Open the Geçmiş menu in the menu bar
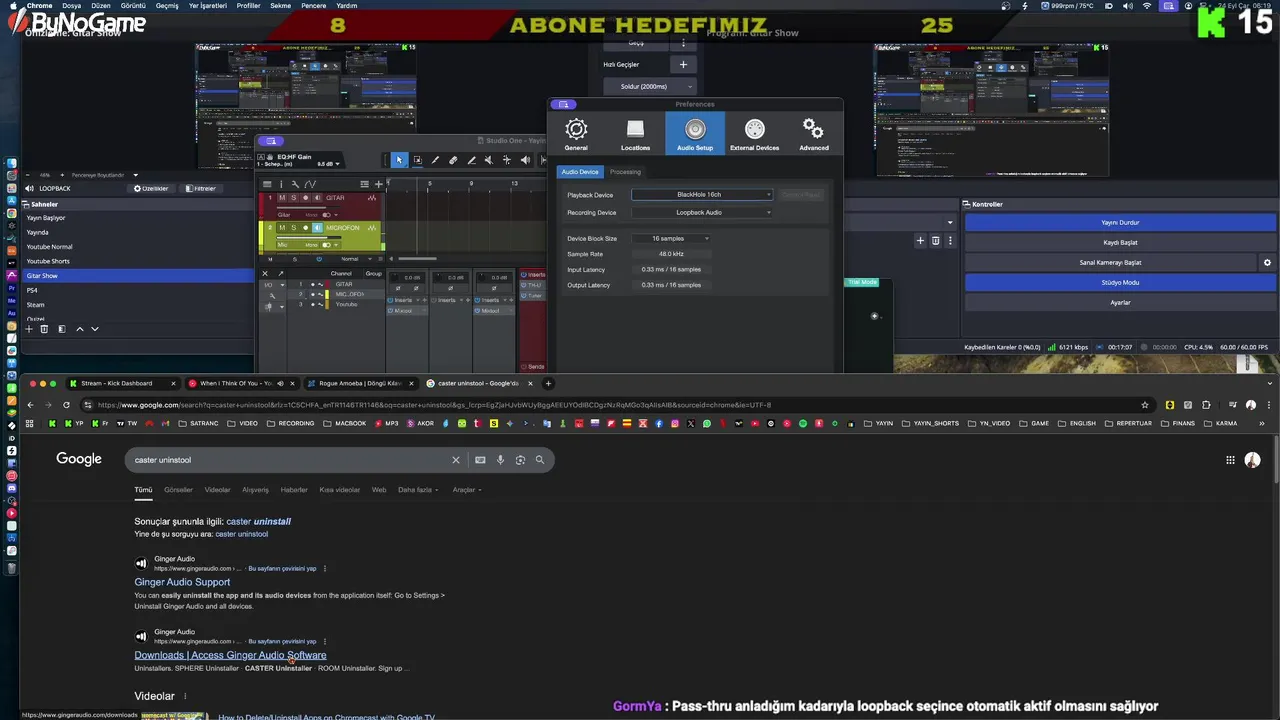 [x=167, y=5]
